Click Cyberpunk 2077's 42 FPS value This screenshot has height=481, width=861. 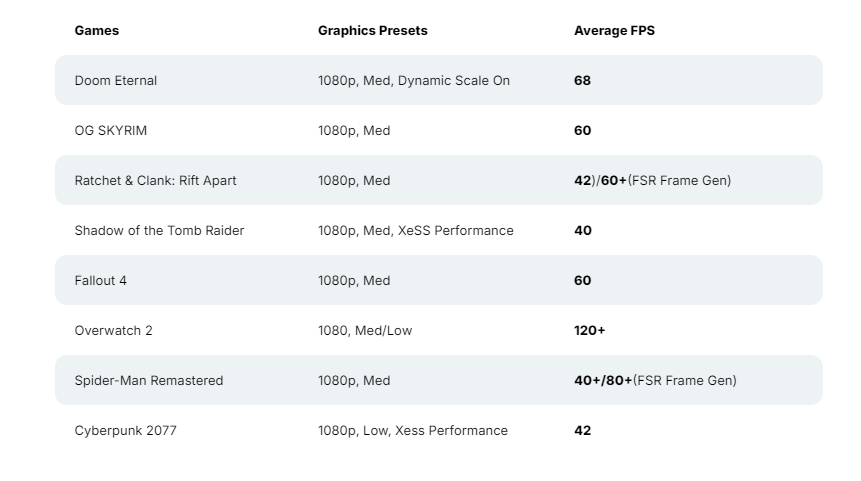click(582, 430)
